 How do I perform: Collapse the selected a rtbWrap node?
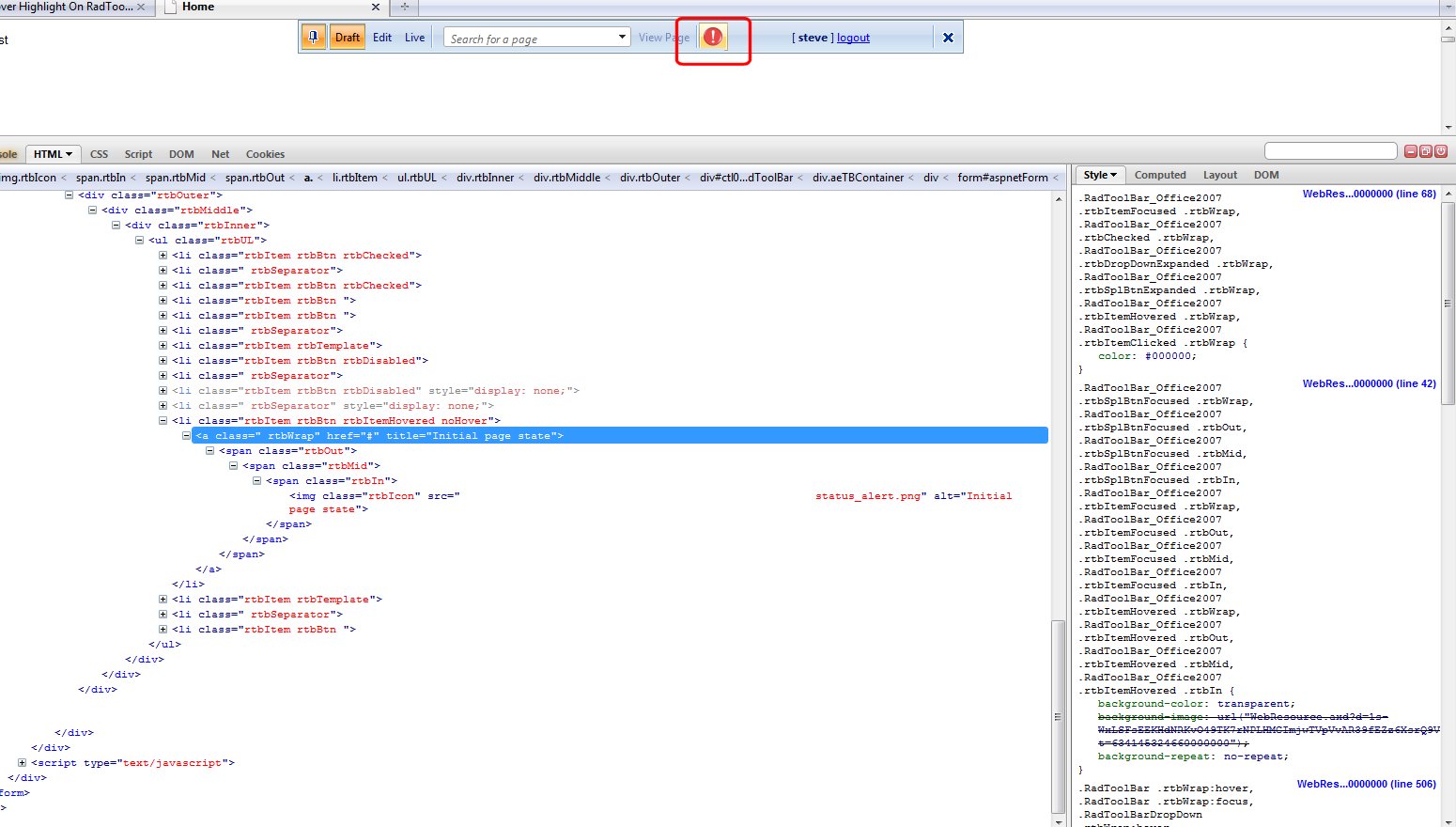186,436
